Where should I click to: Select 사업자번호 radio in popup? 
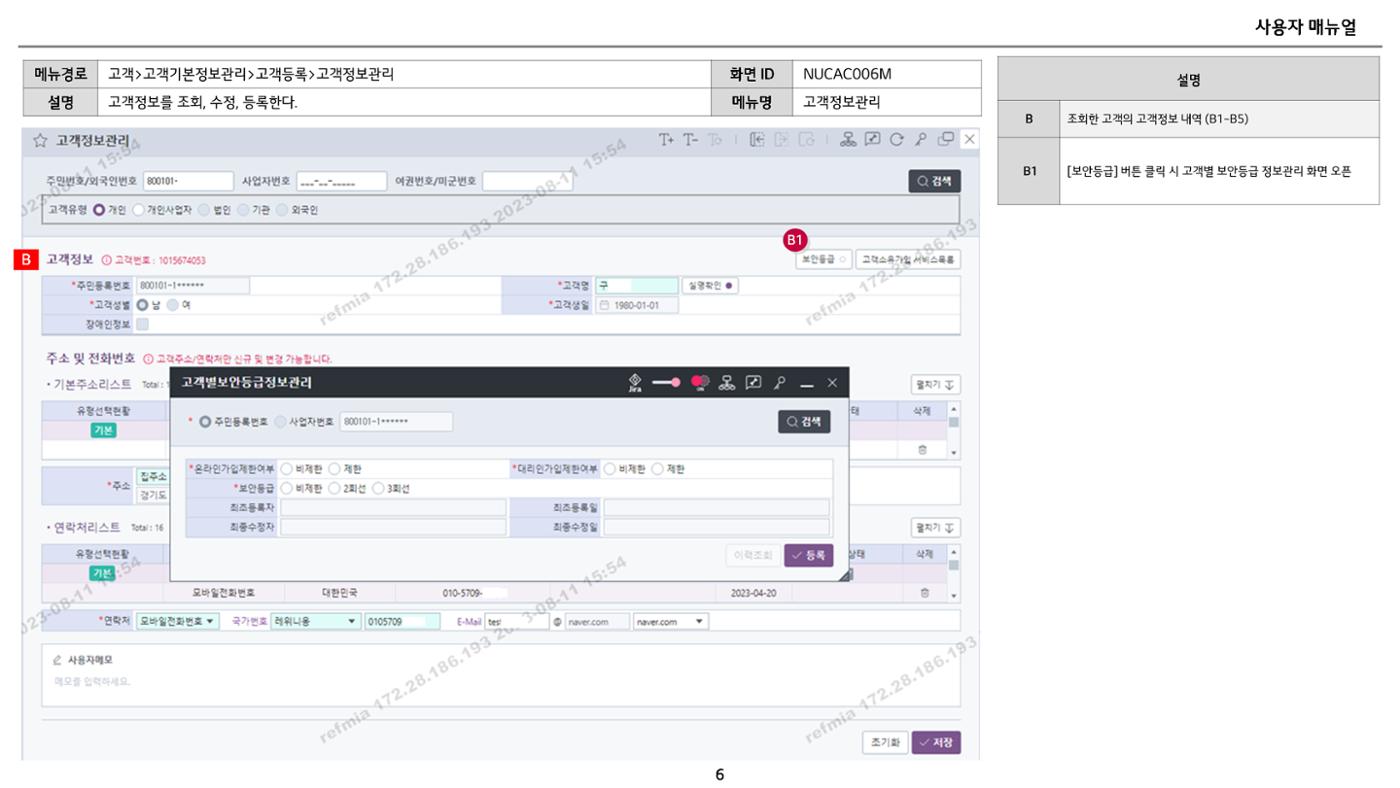280,422
